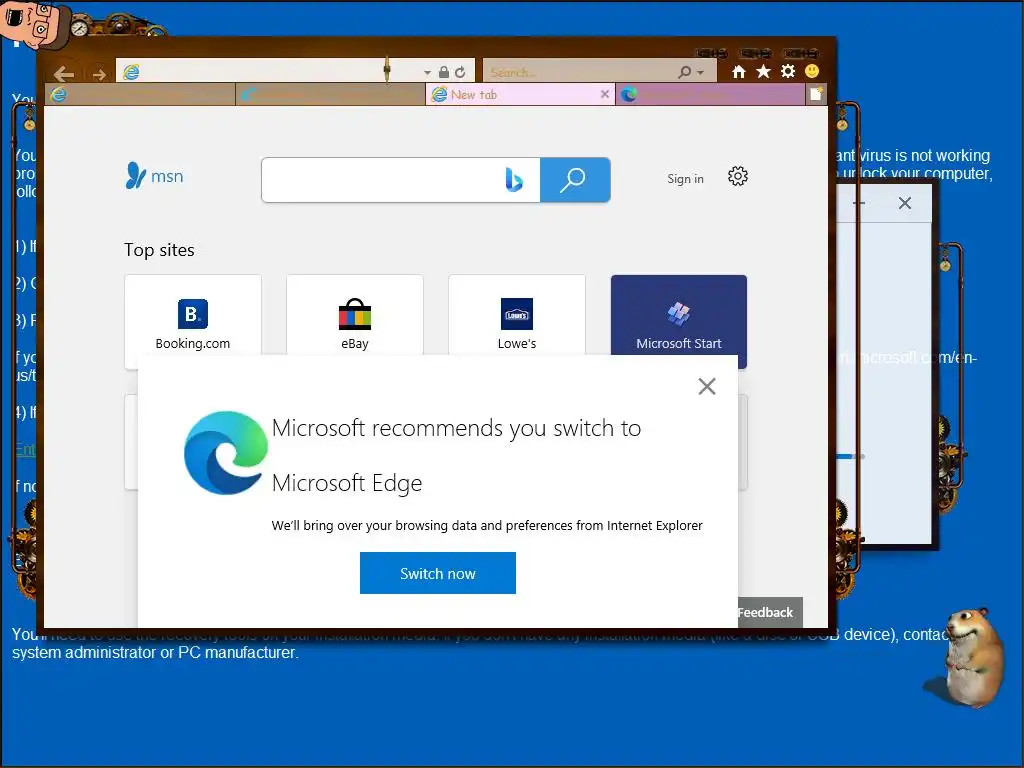
Task: Switch to the Edge-icon tab
Action: click(x=710, y=95)
